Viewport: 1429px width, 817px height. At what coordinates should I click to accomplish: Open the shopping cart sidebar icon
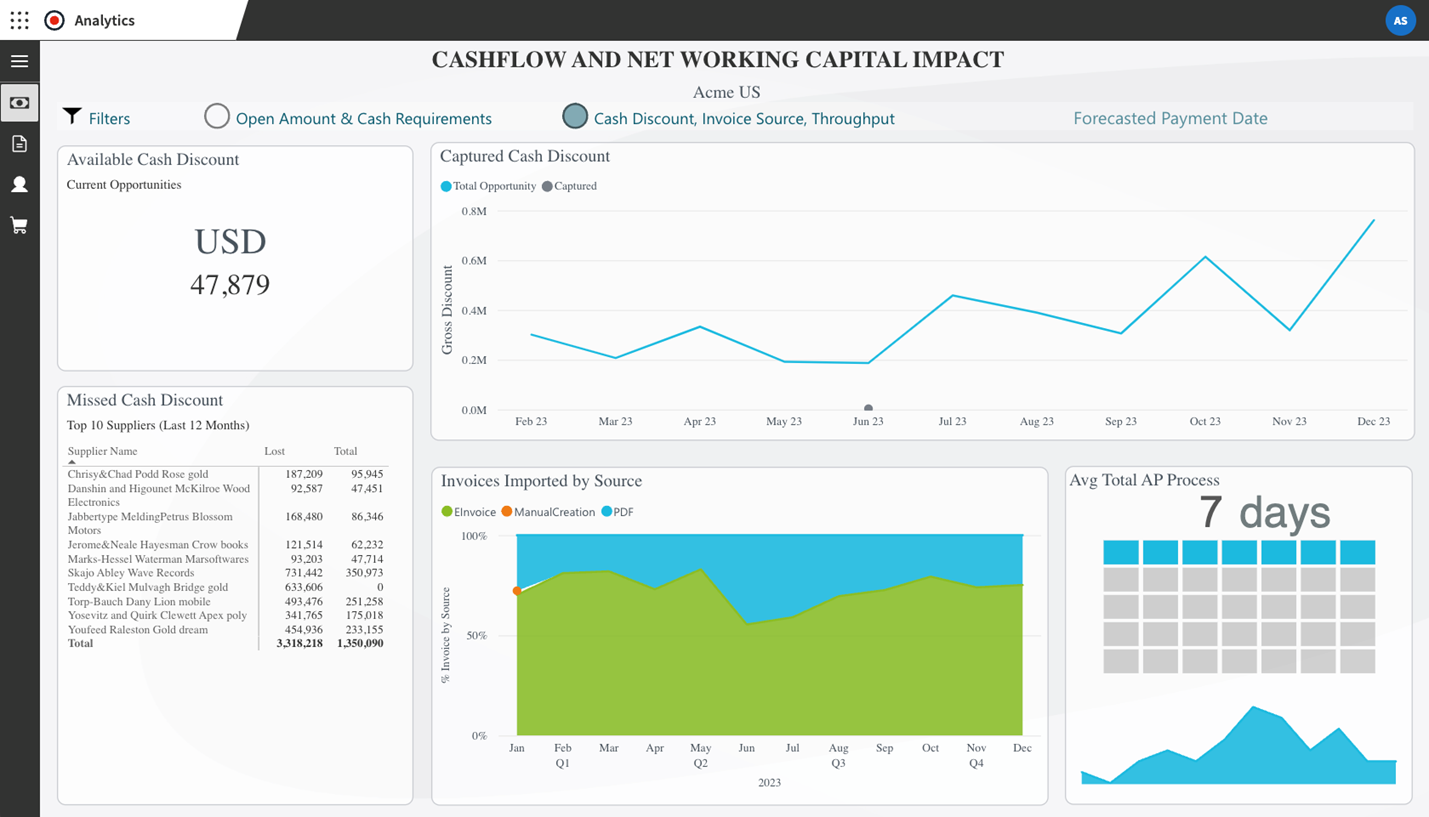click(x=19, y=224)
